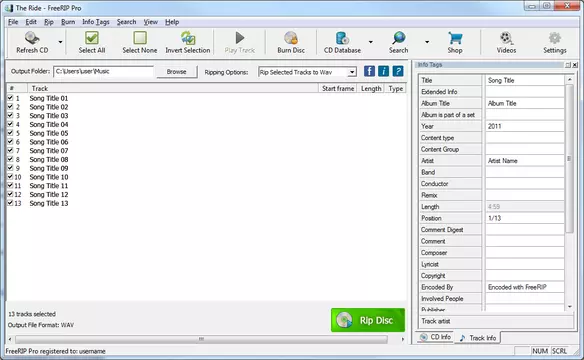Click the blue question mark help icon
Screen dimensions: 584x360
coord(398,71)
